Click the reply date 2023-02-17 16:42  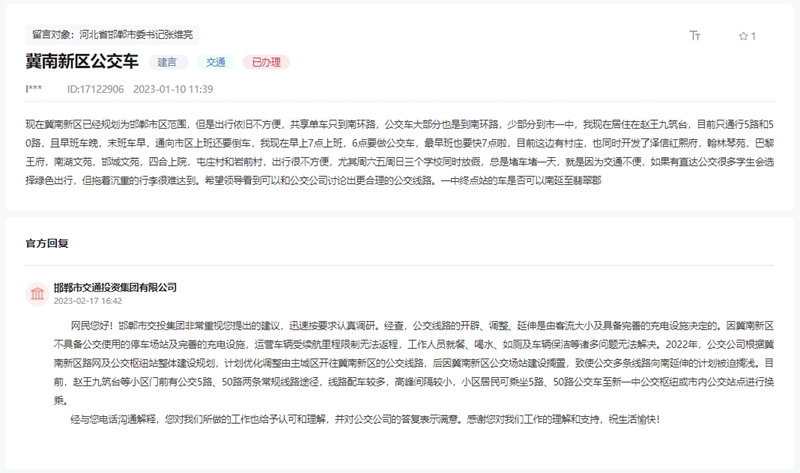[88, 301]
